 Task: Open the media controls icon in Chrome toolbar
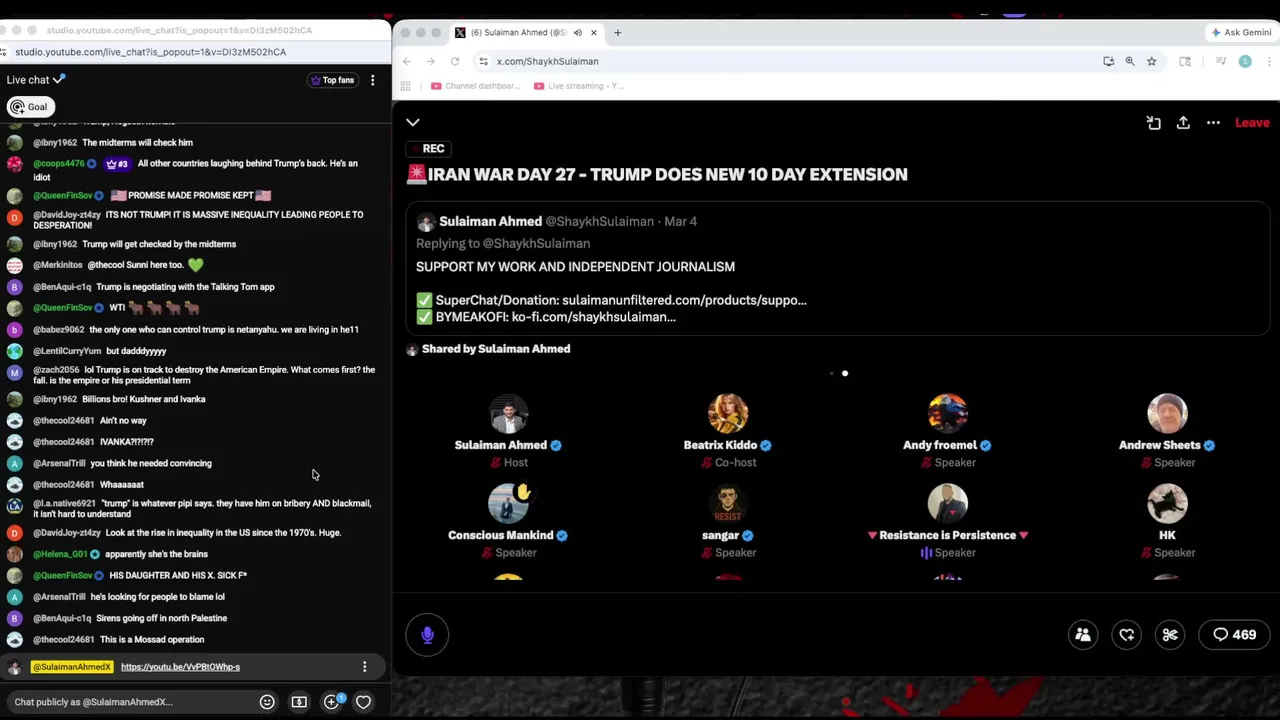coord(1220,61)
